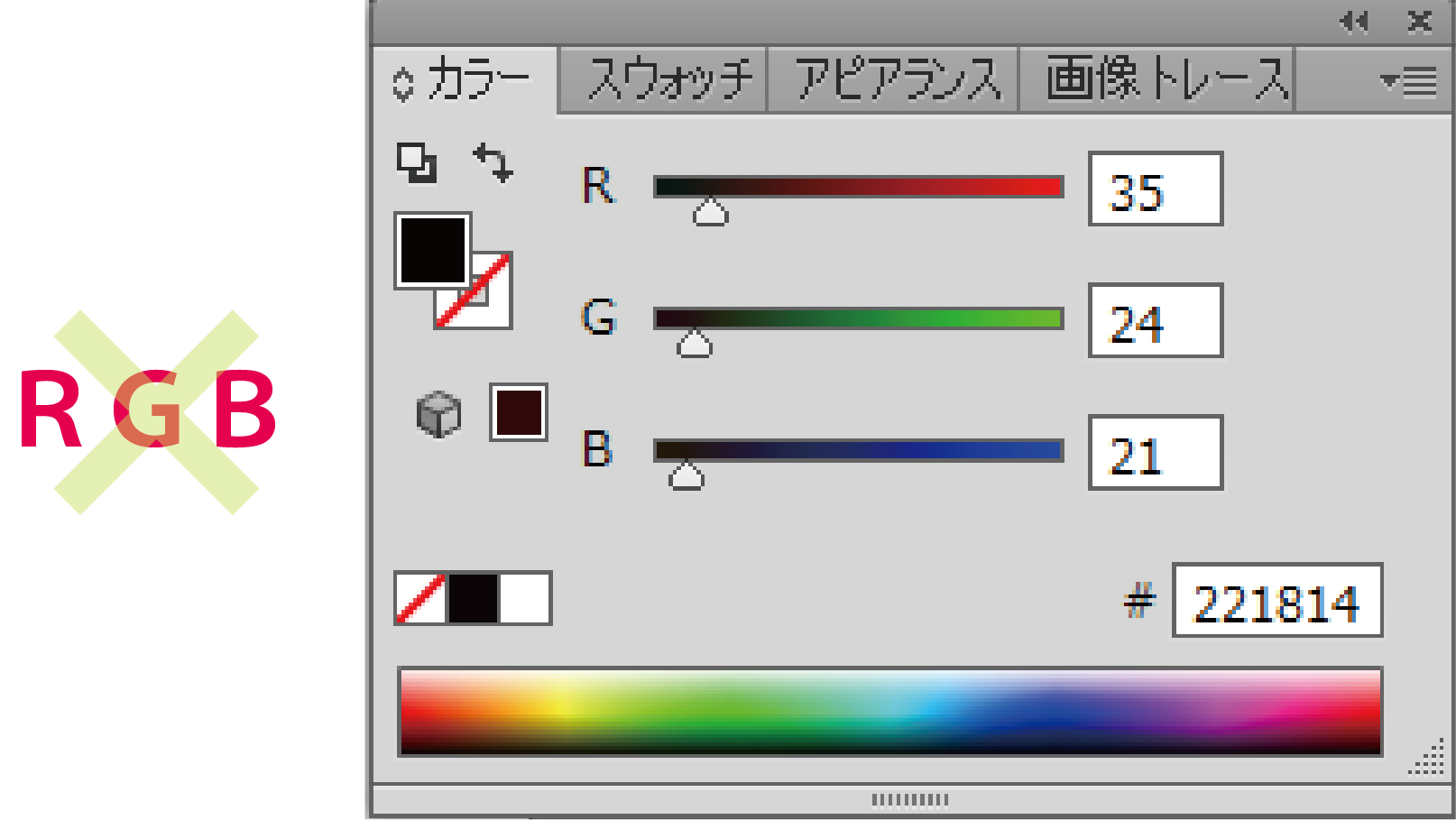Click the out-of-web-color warning cube icon
Screen dimensions: 1456x820
[439, 414]
